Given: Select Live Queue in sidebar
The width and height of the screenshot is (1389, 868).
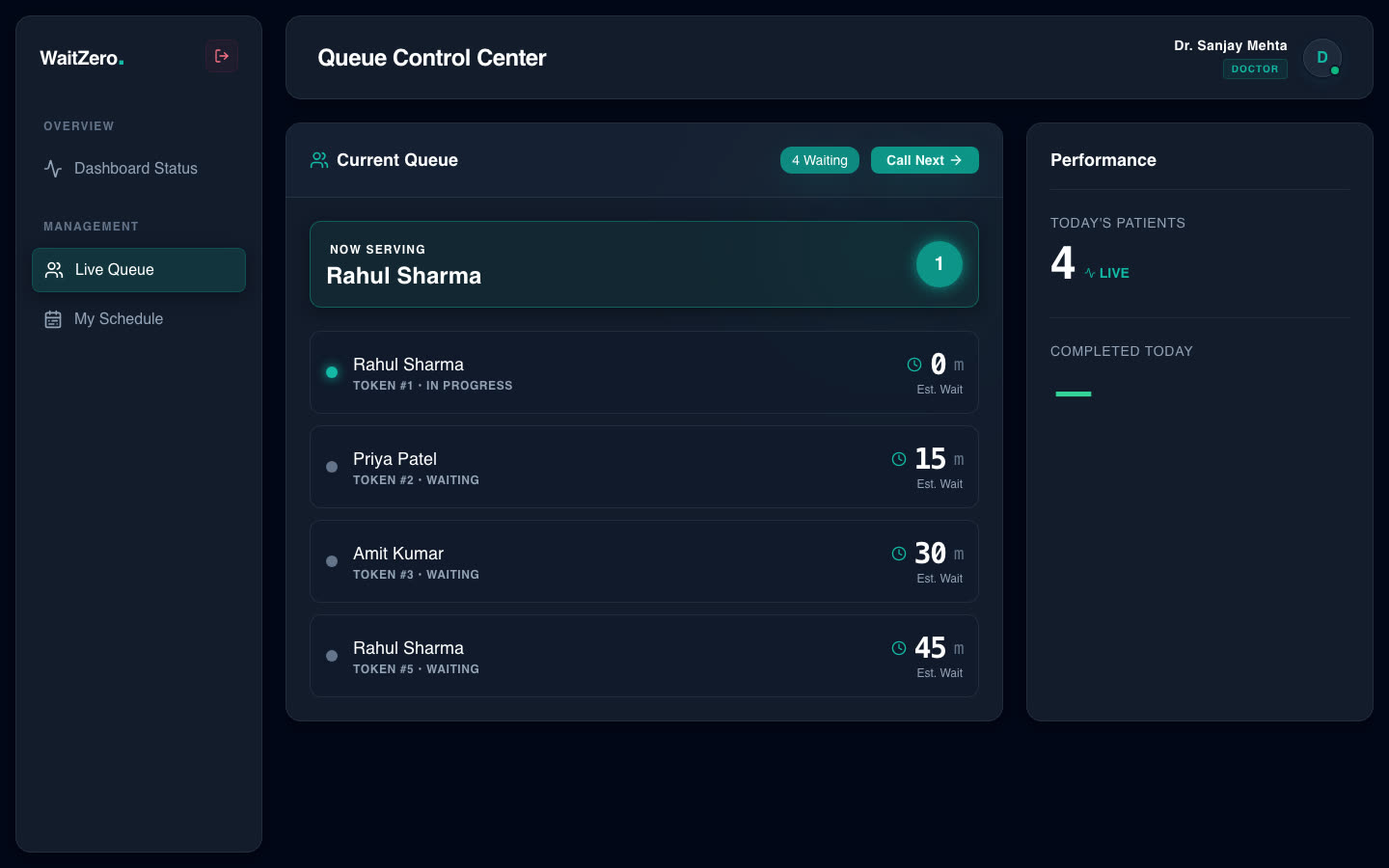Looking at the screenshot, I should pos(139,270).
